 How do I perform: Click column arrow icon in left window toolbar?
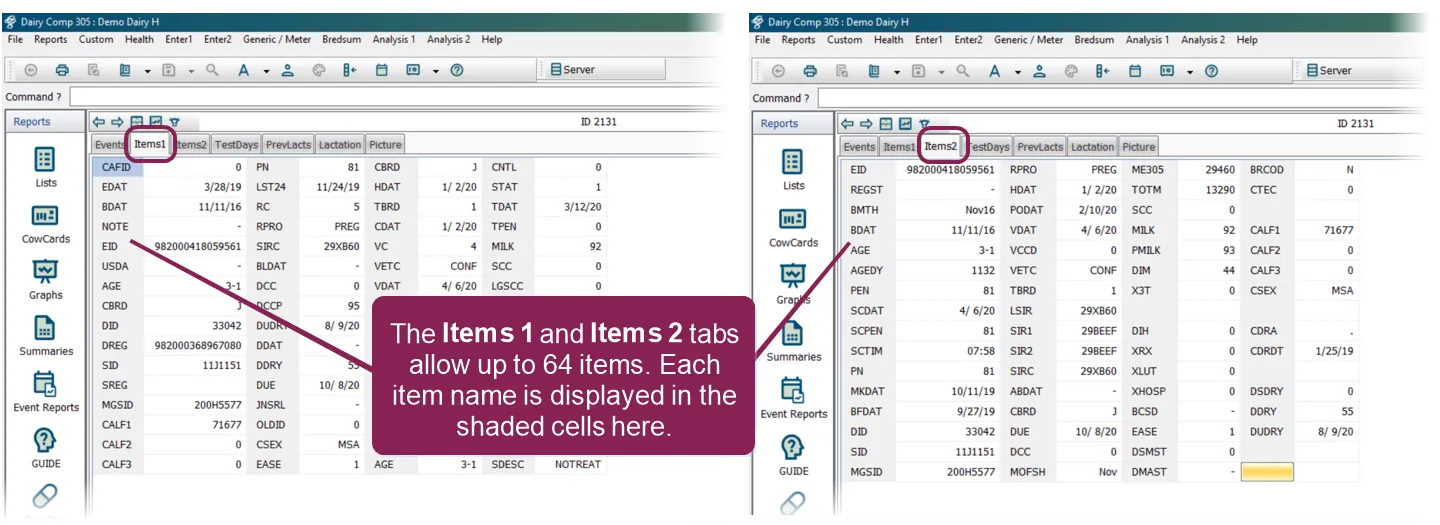coord(349,70)
